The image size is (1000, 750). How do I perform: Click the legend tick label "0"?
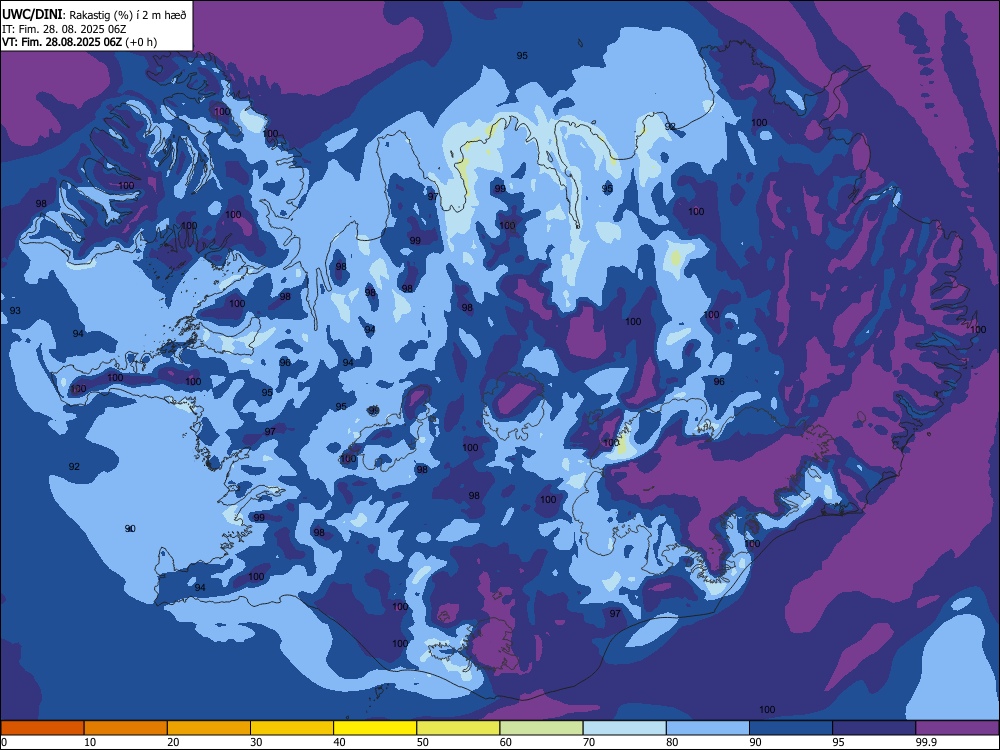(x=4, y=742)
